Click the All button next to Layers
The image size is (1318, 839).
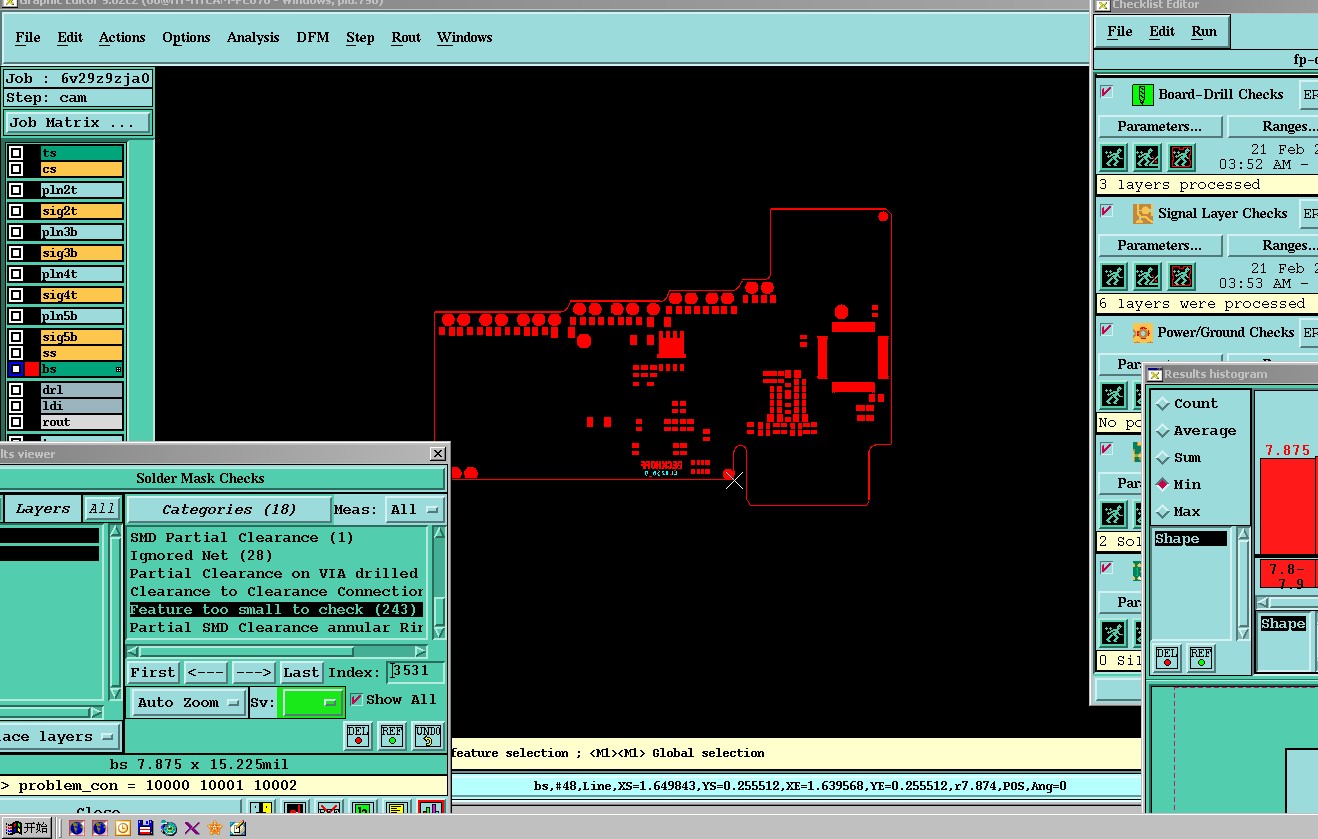click(102, 509)
